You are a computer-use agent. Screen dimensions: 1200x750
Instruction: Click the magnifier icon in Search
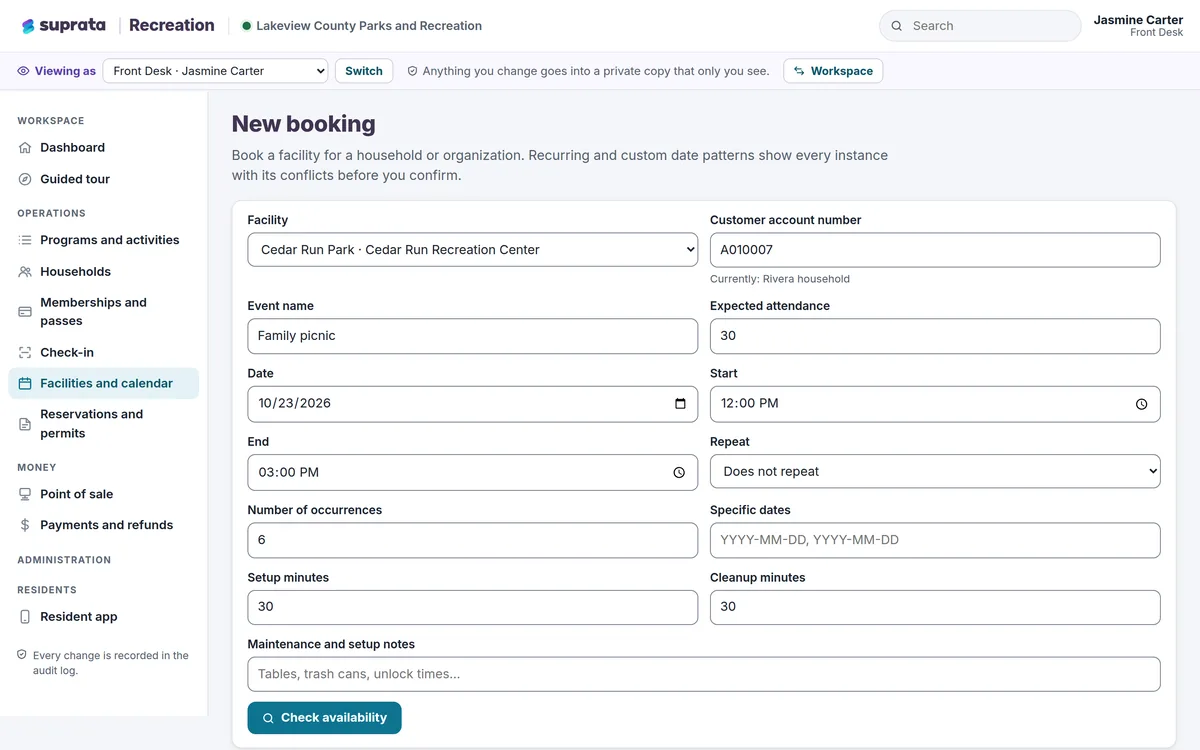pyautogui.click(x=897, y=26)
